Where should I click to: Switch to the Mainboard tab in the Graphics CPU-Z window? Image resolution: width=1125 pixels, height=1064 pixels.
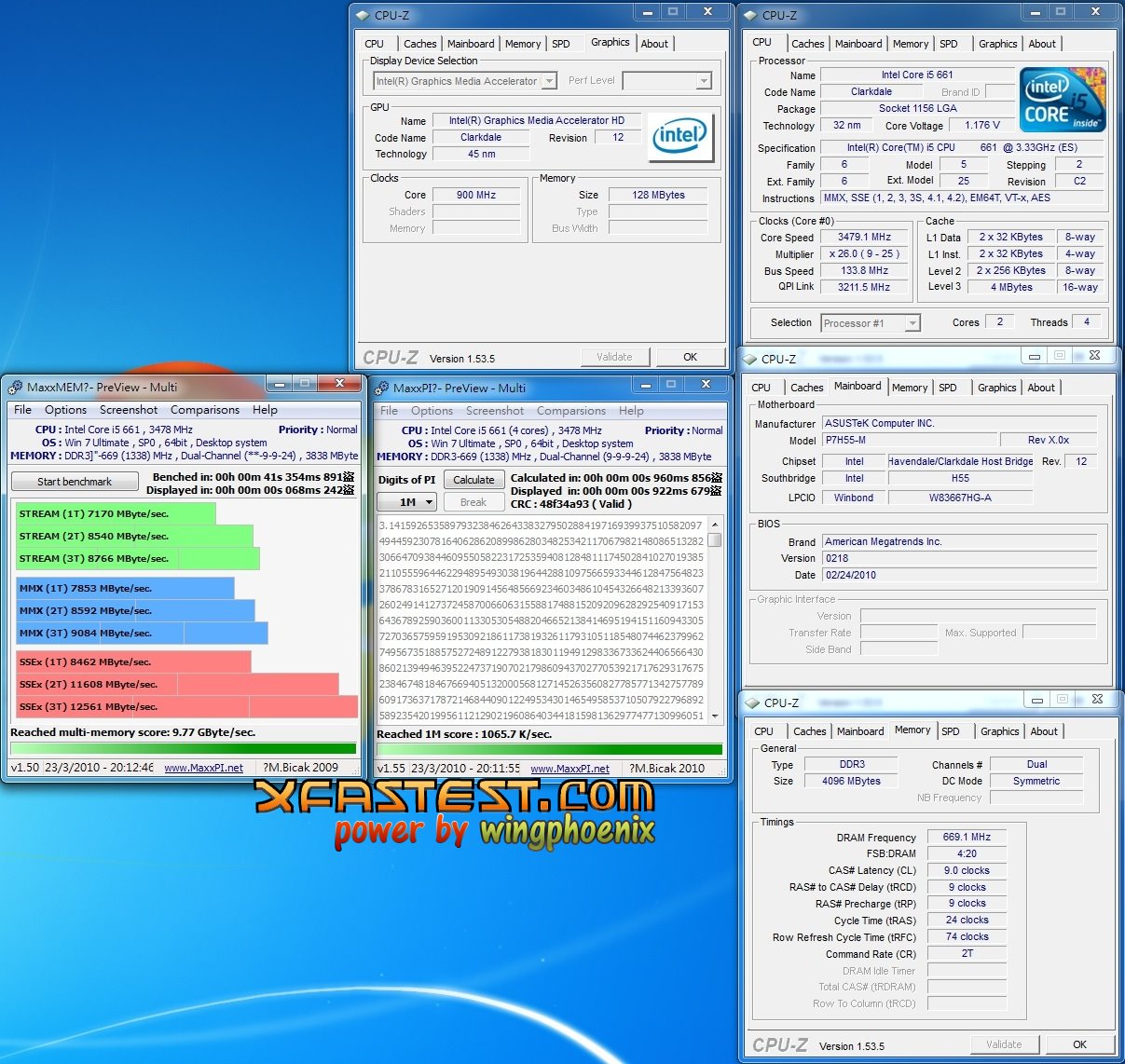point(471,44)
